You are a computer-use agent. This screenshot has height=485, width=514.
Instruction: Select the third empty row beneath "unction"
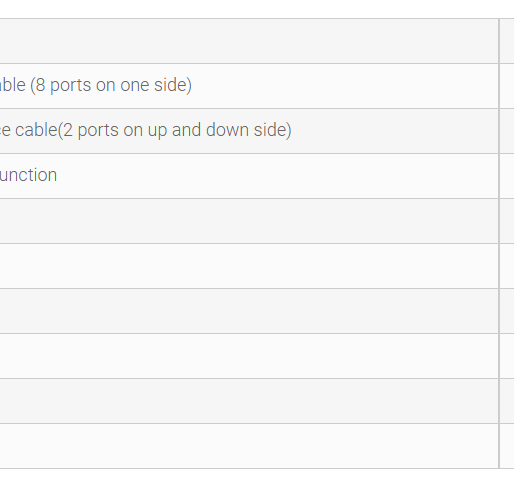coord(249,311)
